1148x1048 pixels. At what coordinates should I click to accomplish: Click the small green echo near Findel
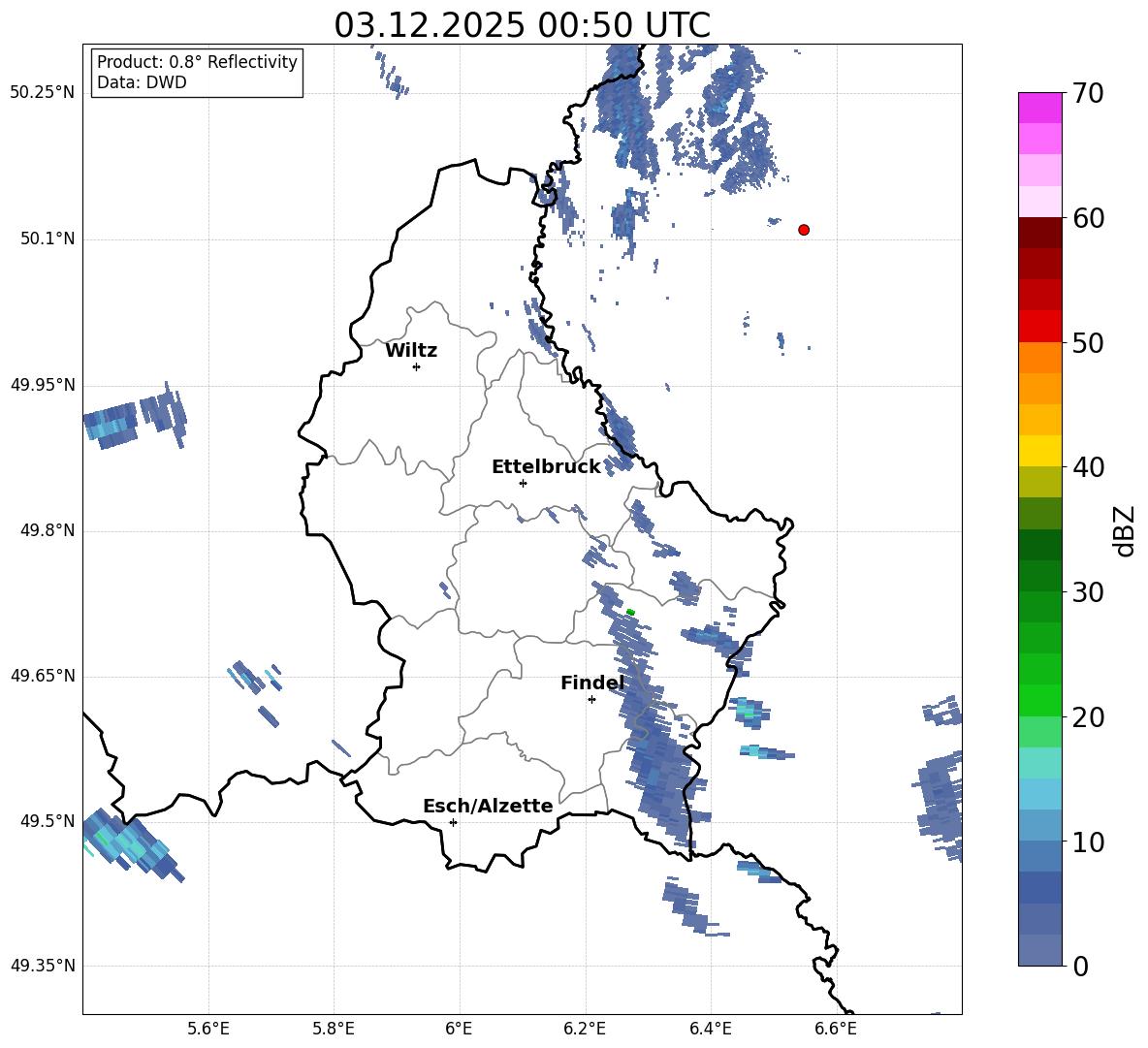coord(630,612)
